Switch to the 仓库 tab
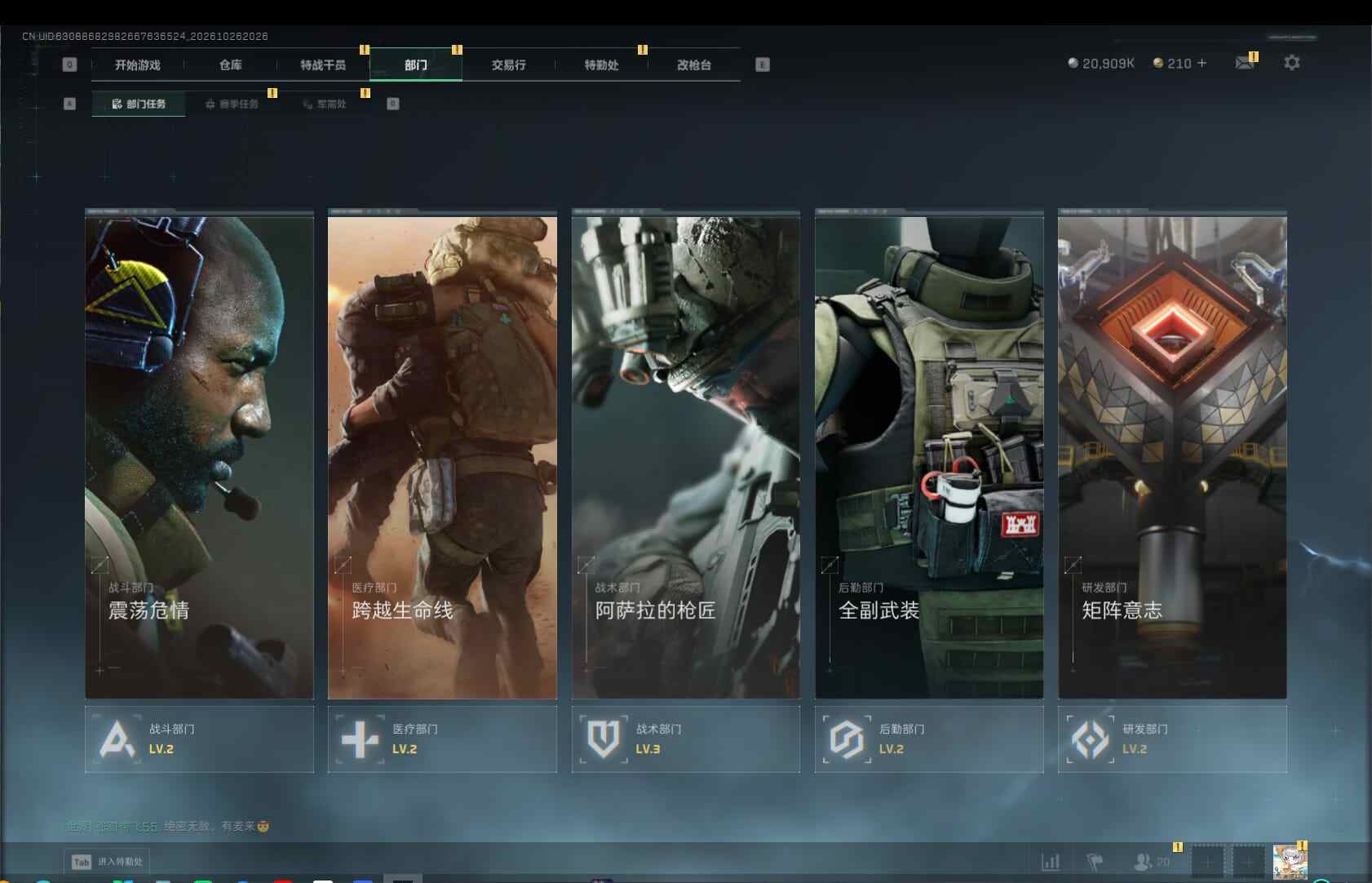Viewport: 1372px width, 883px height. coord(231,64)
